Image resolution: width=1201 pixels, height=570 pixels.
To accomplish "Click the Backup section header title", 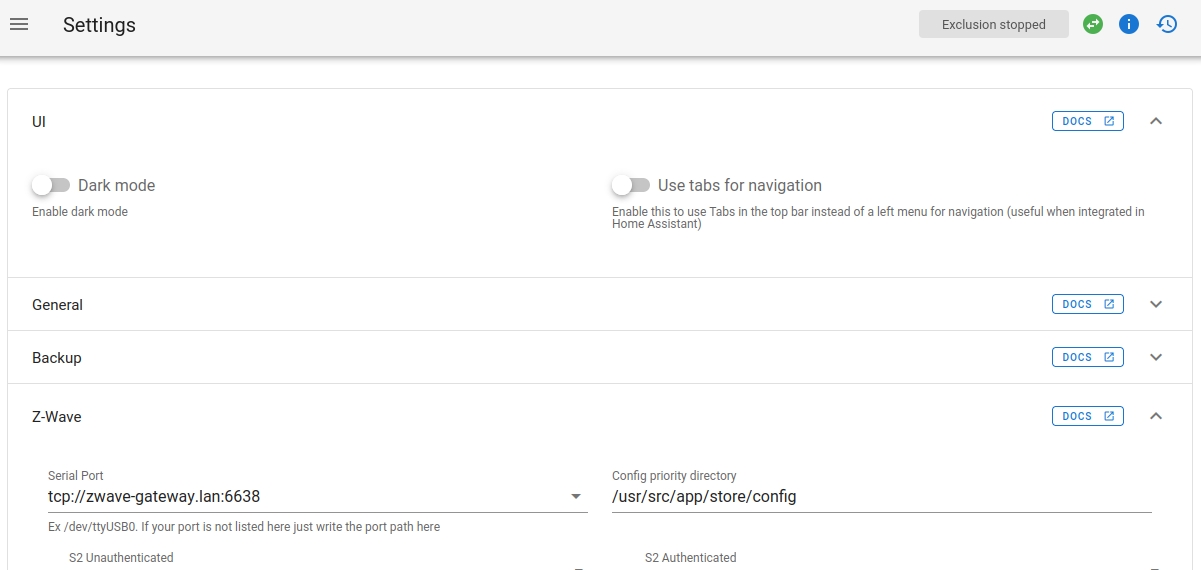I will pyautogui.click(x=57, y=358).
